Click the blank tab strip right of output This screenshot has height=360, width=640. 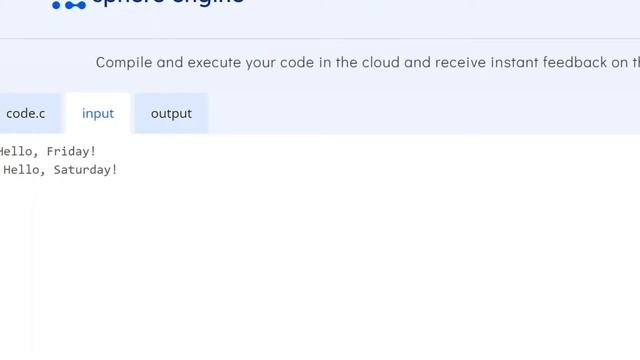point(424,113)
